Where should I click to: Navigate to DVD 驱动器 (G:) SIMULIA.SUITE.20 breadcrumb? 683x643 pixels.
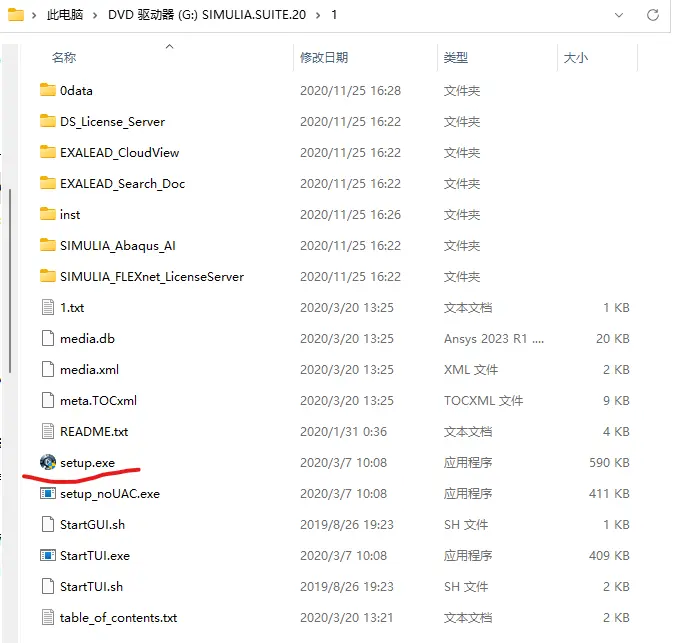click(x=207, y=15)
